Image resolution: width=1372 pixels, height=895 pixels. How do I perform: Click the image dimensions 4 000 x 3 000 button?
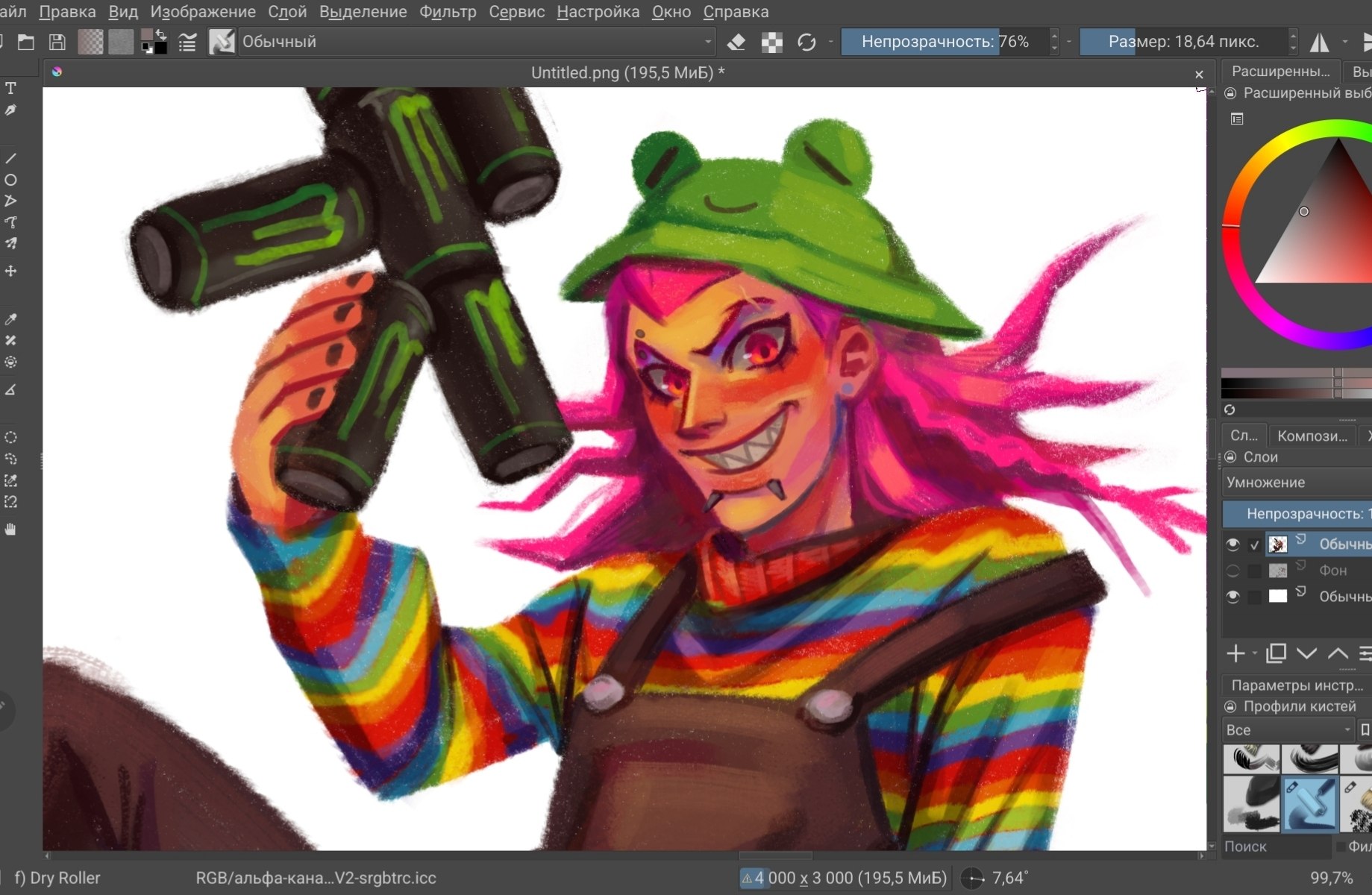pyautogui.click(x=843, y=878)
